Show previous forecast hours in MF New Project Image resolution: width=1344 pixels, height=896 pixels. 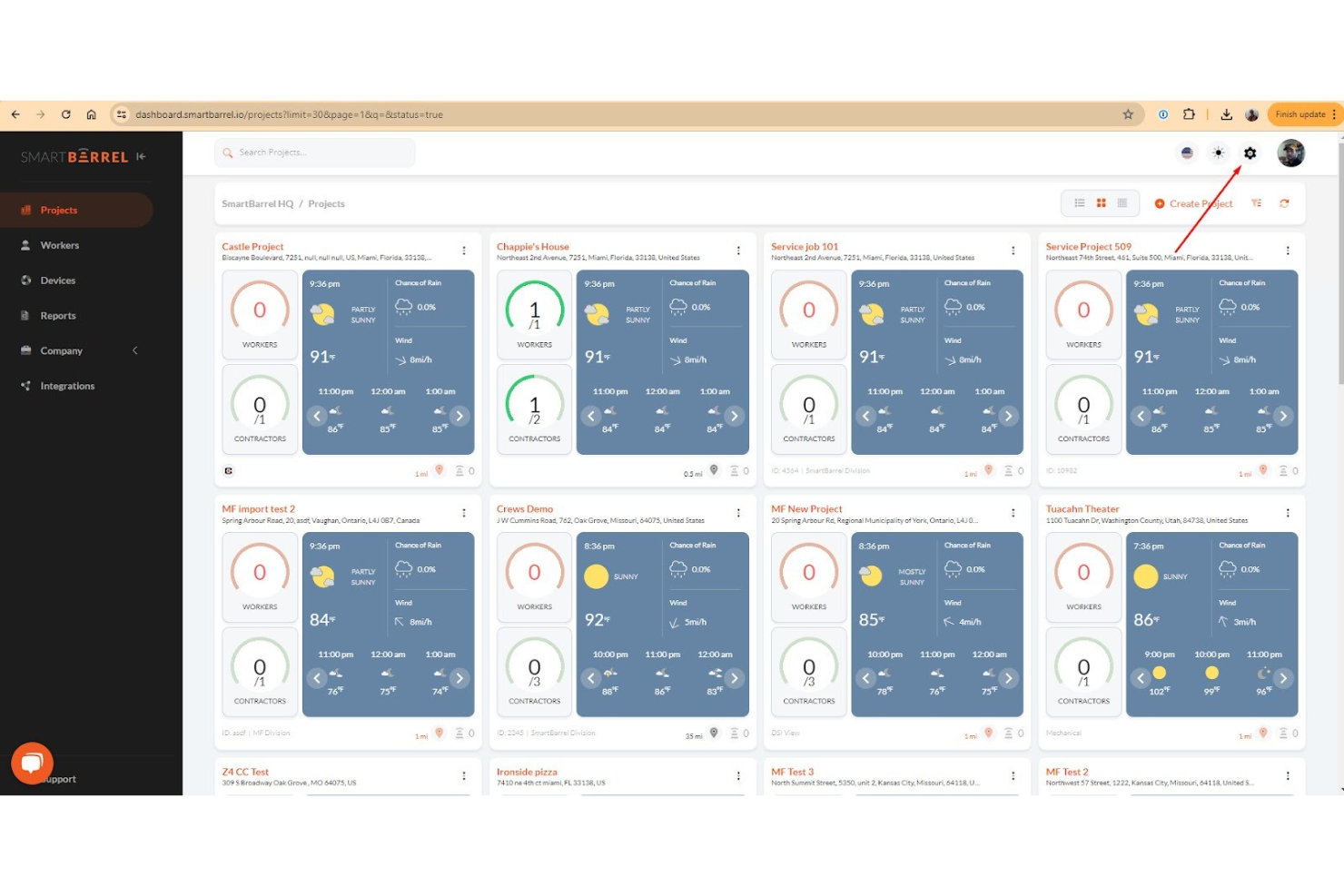[x=866, y=678]
